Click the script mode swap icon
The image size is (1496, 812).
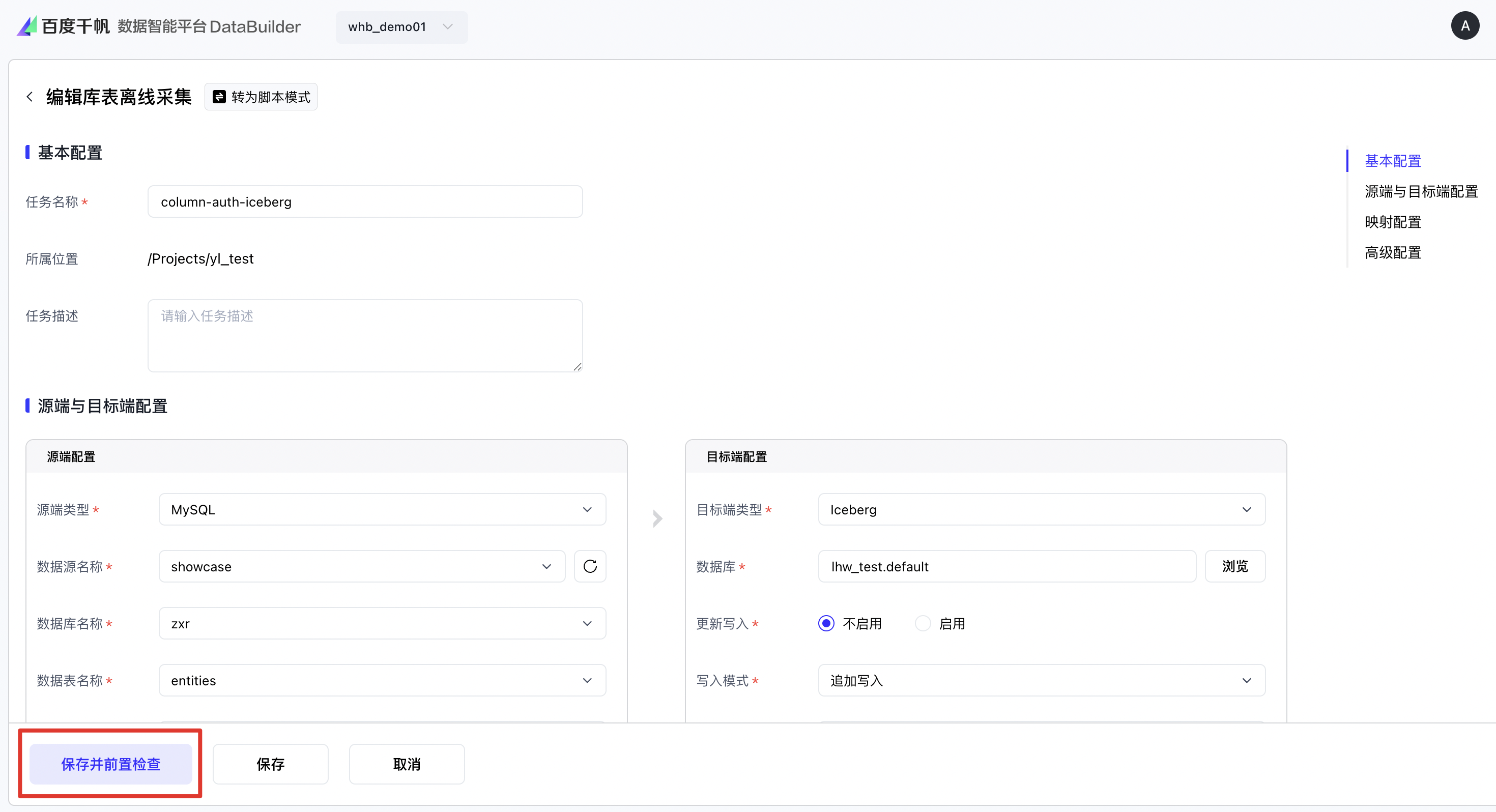click(219, 97)
